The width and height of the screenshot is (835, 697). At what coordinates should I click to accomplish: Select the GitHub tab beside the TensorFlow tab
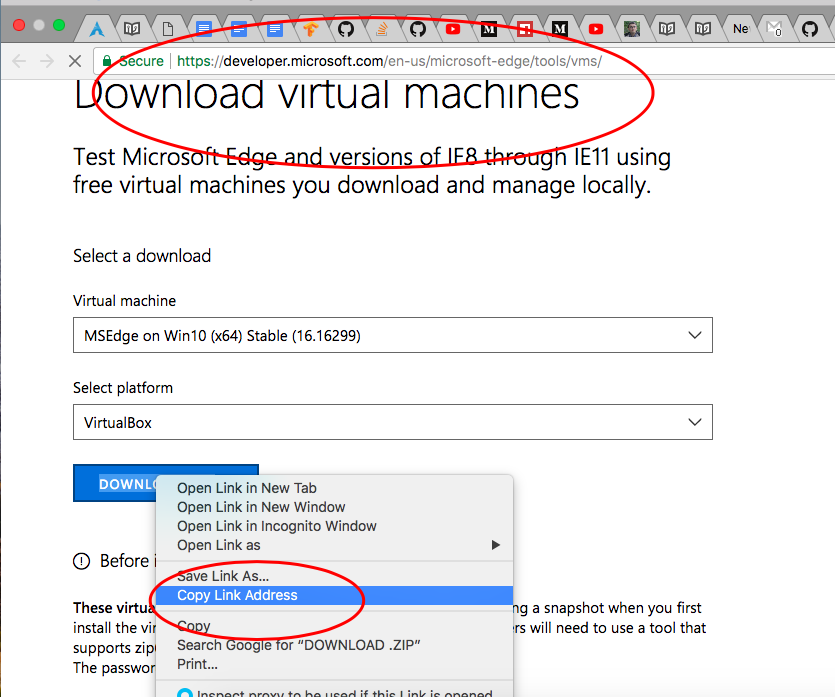click(346, 29)
